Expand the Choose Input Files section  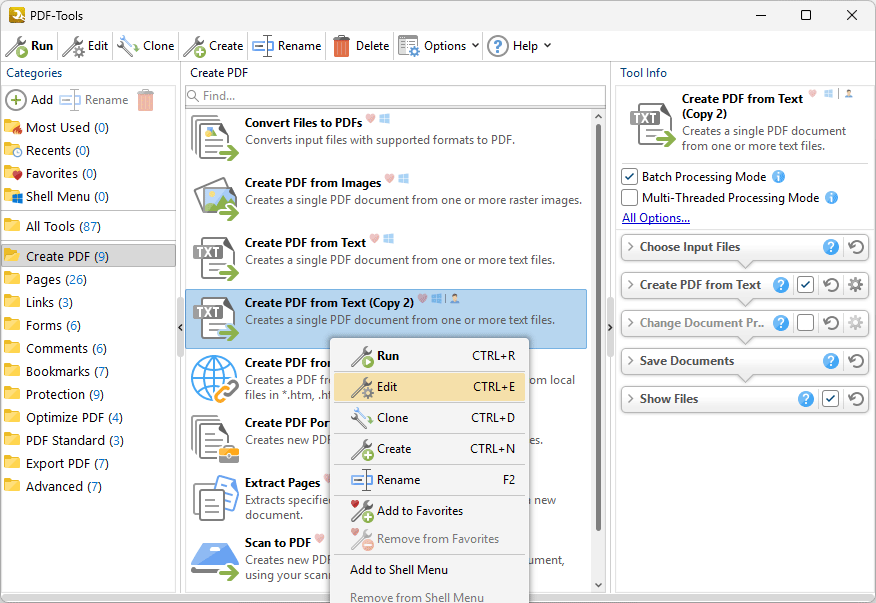click(x=630, y=247)
